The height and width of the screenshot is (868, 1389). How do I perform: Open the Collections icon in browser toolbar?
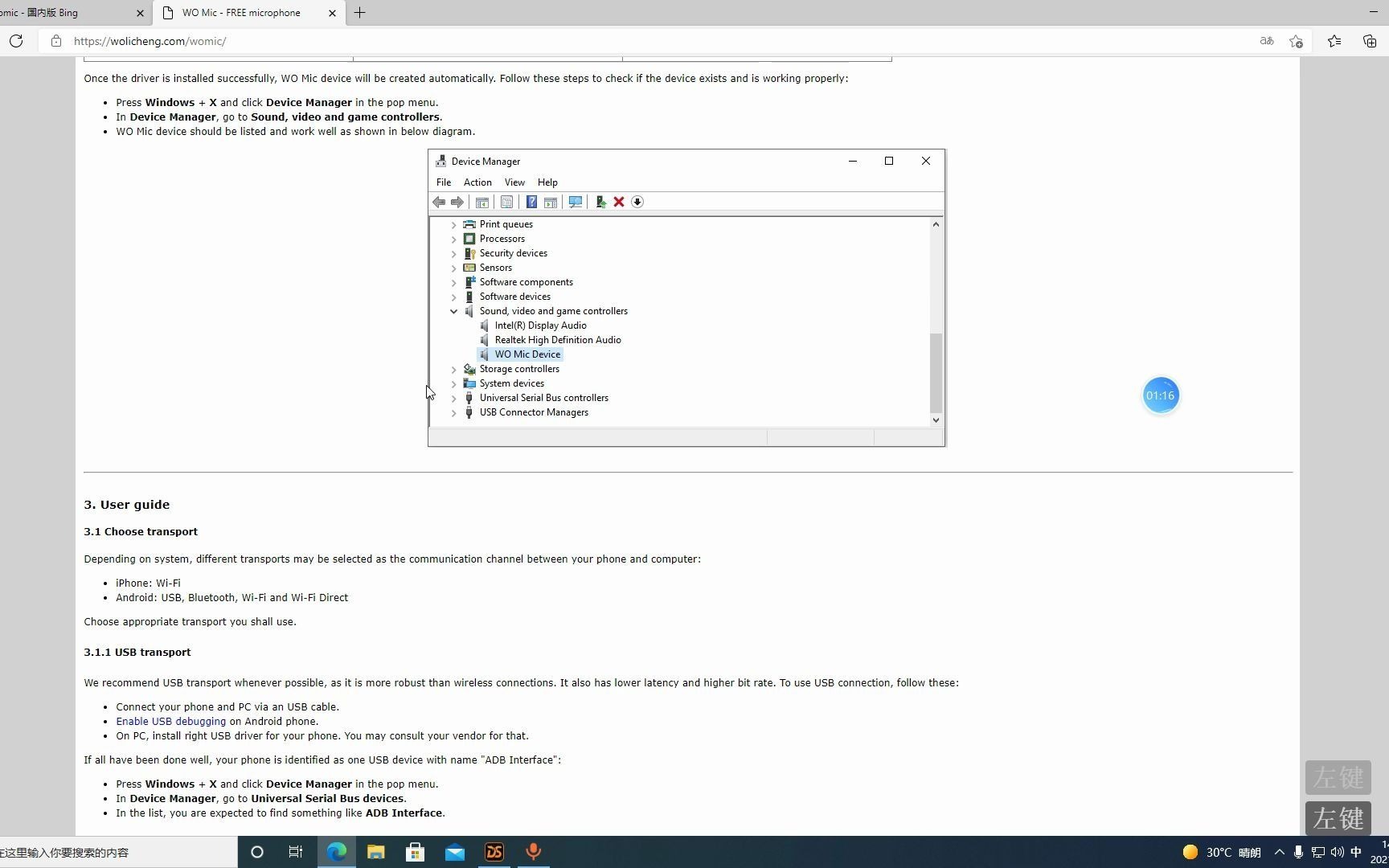point(1370,41)
